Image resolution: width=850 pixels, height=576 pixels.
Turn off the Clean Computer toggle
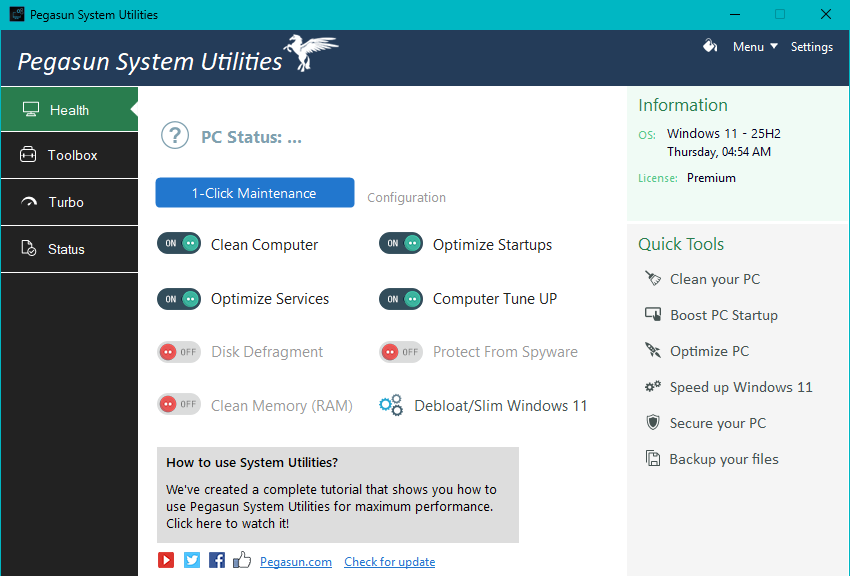pyautogui.click(x=179, y=244)
